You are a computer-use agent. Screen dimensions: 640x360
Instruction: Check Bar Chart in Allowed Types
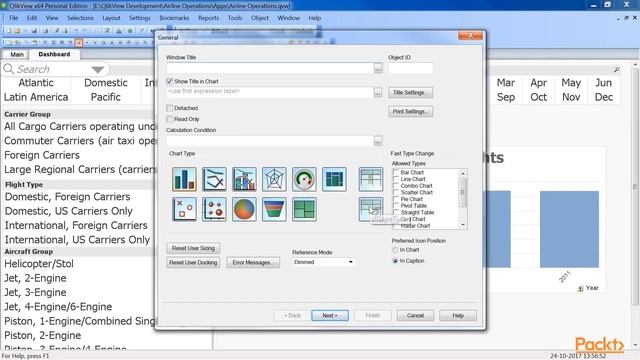tap(396, 172)
